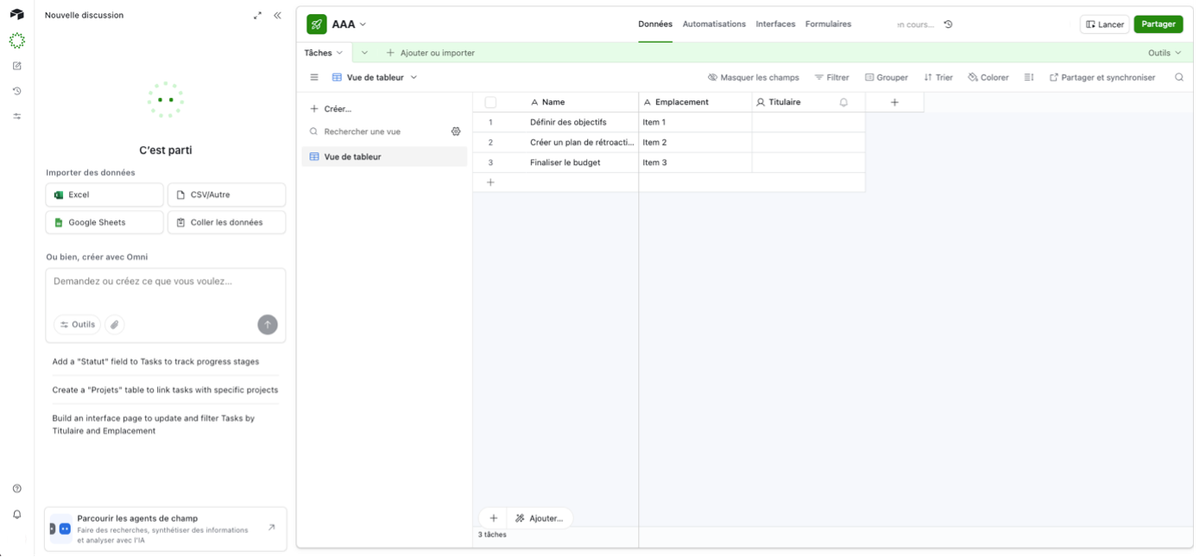Check the select-all checkbox in table header
The width and height of the screenshot is (1200, 559).
[490, 102]
